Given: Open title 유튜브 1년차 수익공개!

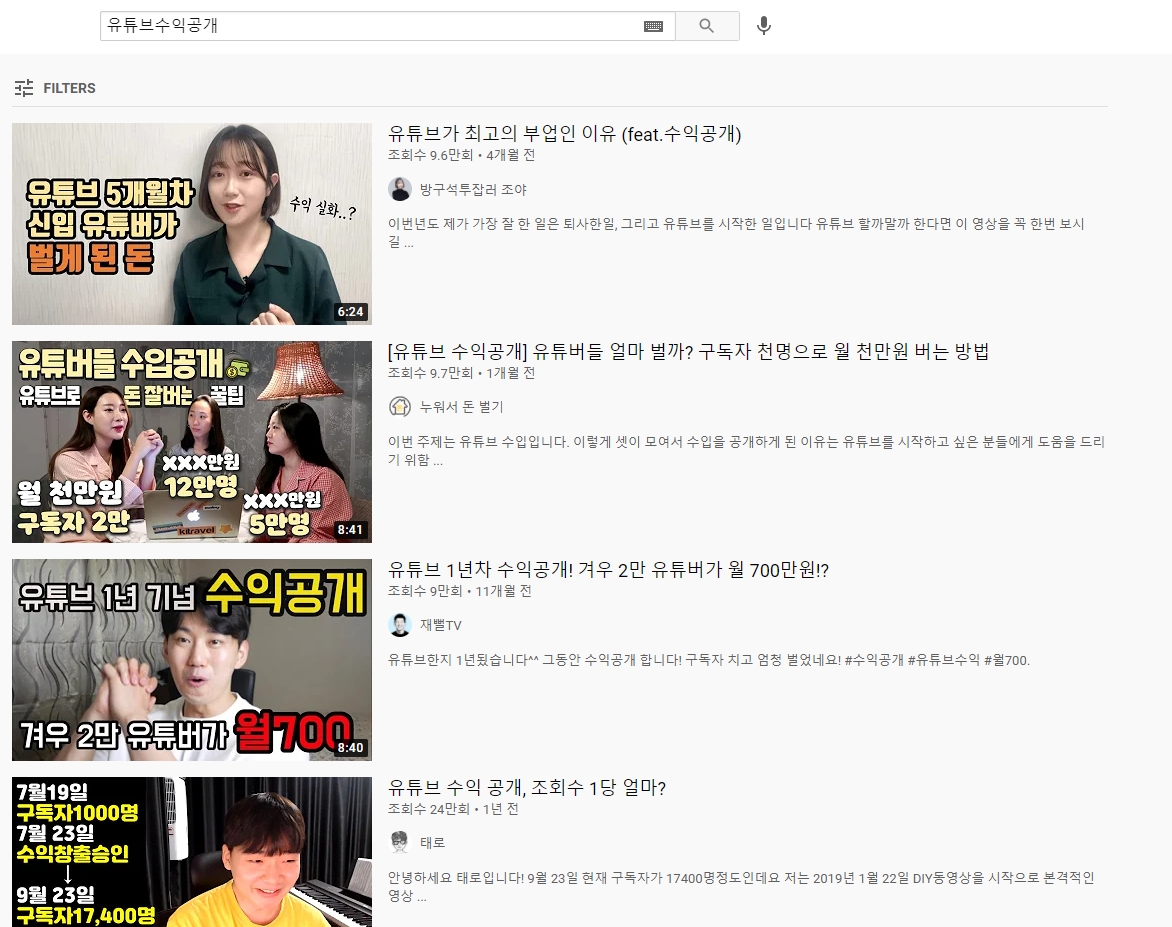Looking at the screenshot, I should pyautogui.click(x=608, y=570).
